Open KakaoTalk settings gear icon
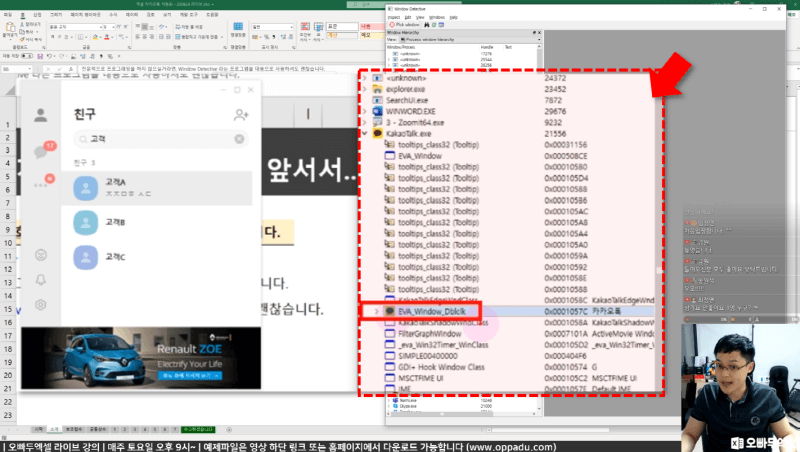 pos(41,305)
